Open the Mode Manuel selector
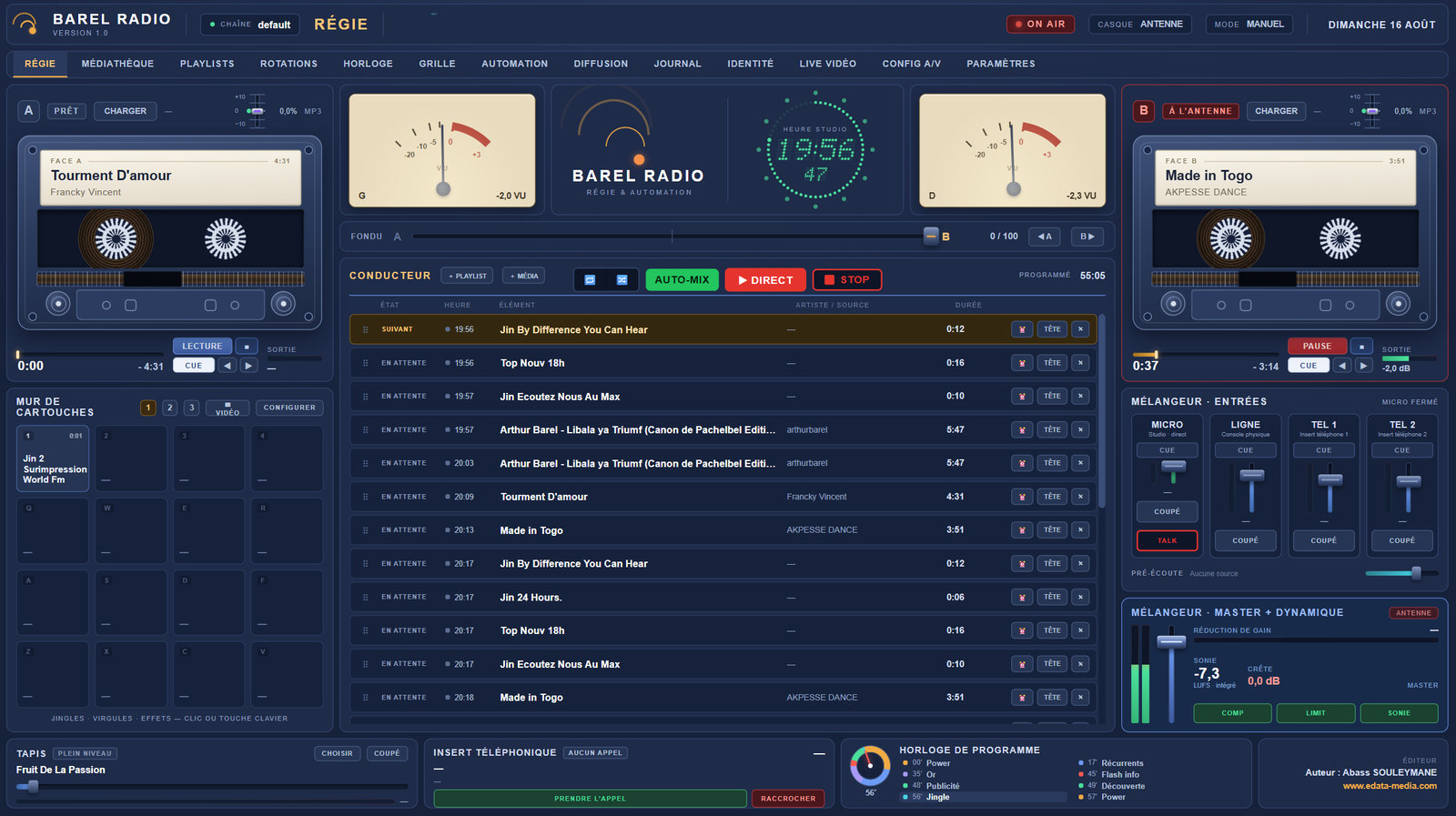Screen dimensions: 1456x816 [1249, 25]
